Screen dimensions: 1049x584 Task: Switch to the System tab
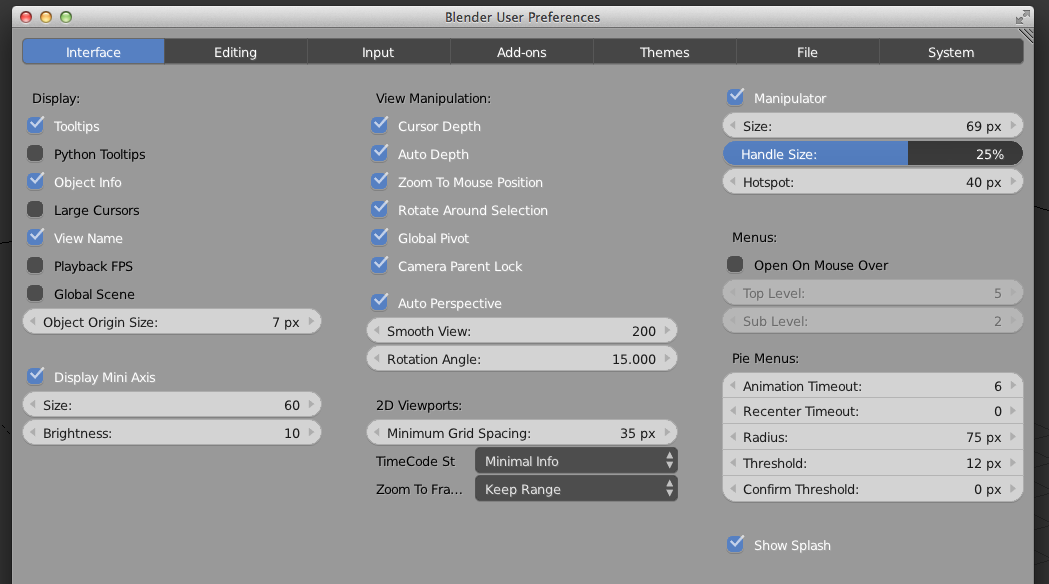tap(951, 52)
